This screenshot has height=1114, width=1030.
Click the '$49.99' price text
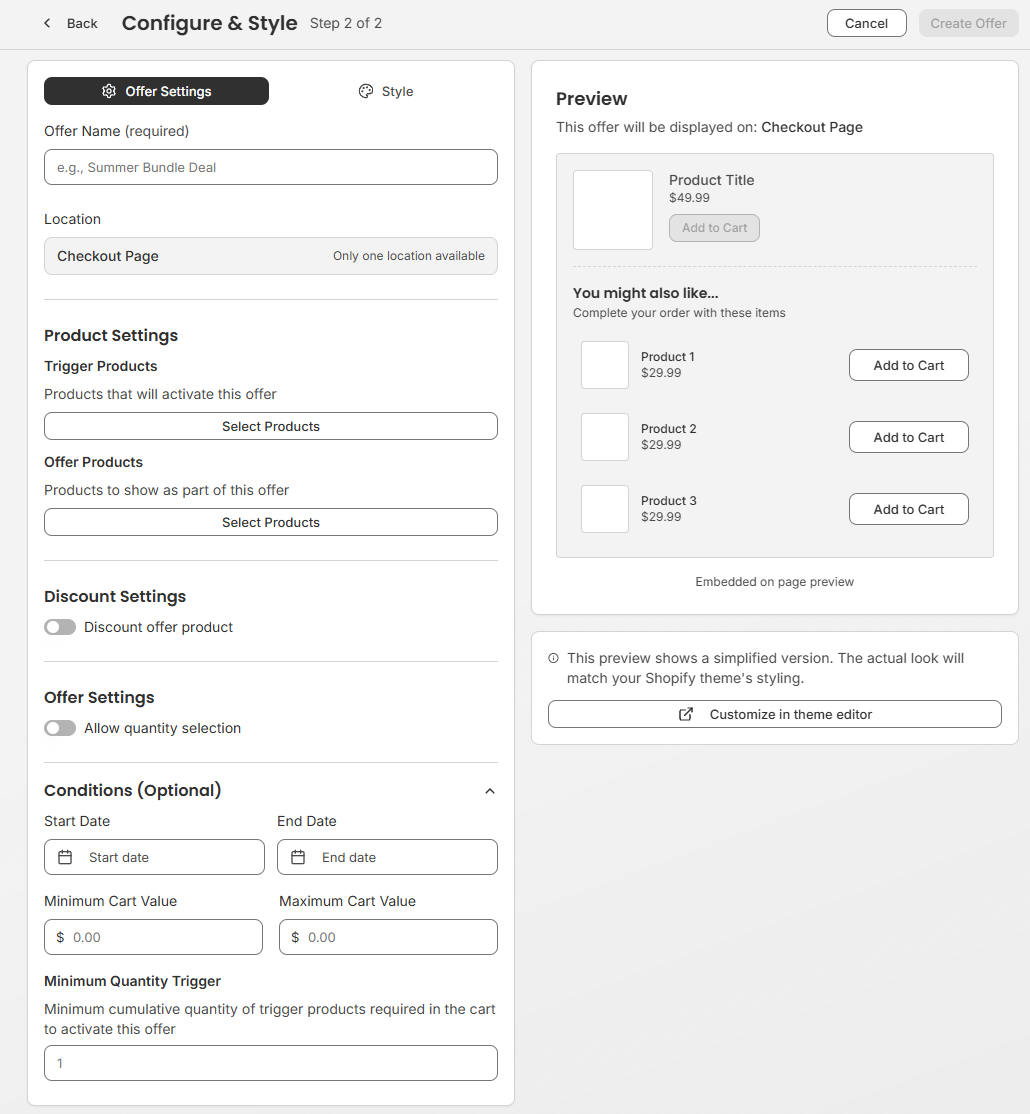pyautogui.click(x=689, y=198)
